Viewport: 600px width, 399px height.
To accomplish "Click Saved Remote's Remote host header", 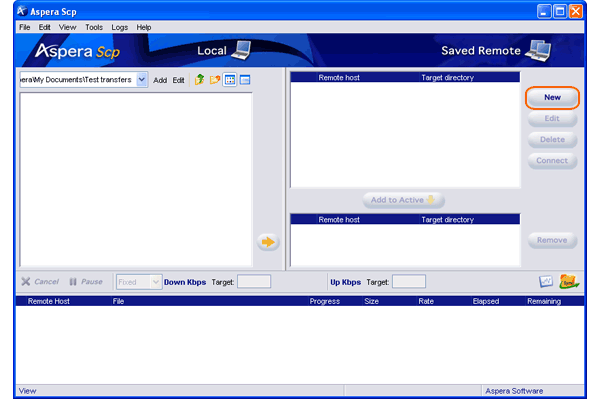I will (x=339, y=78).
